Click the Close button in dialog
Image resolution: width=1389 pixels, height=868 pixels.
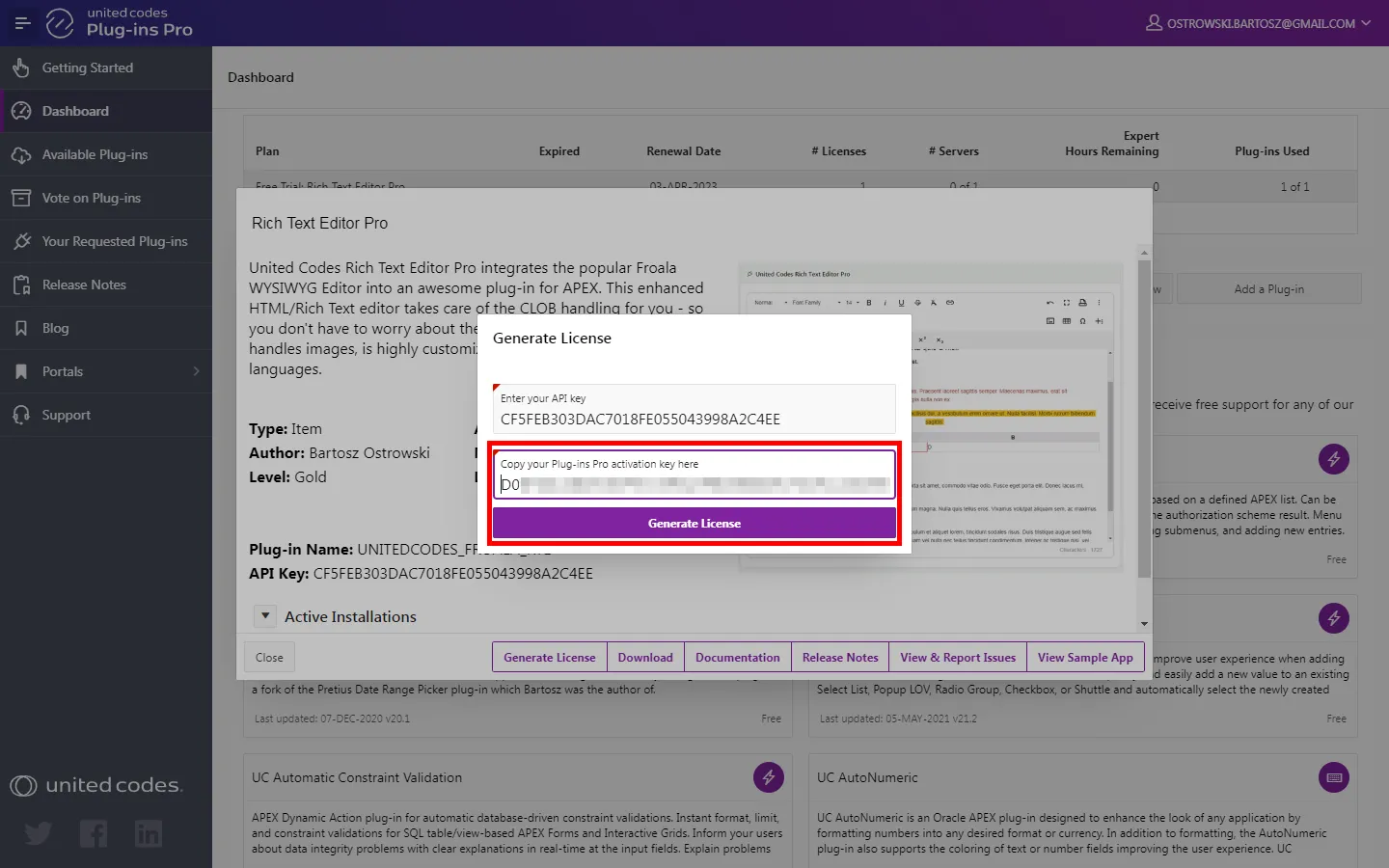pyautogui.click(x=269, y=658)
